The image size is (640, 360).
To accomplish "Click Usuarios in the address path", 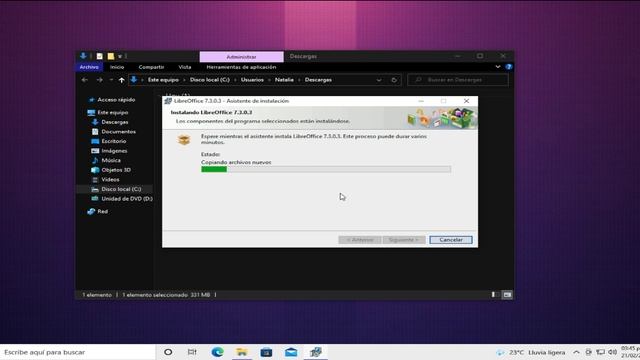I will 252,80.
